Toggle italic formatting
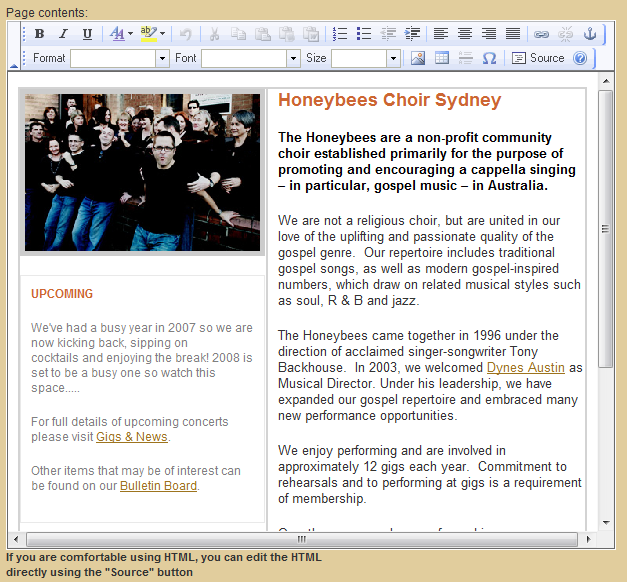The width and height of the screenshot is (627, 582). pos(63,34)
